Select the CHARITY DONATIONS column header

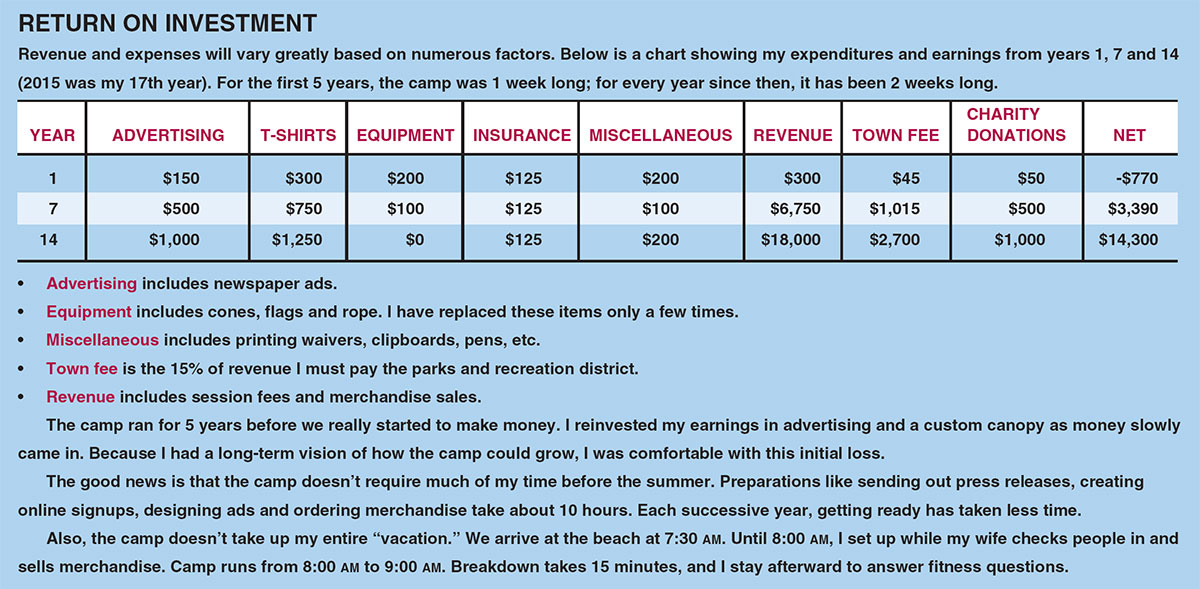coord(1016,125)
